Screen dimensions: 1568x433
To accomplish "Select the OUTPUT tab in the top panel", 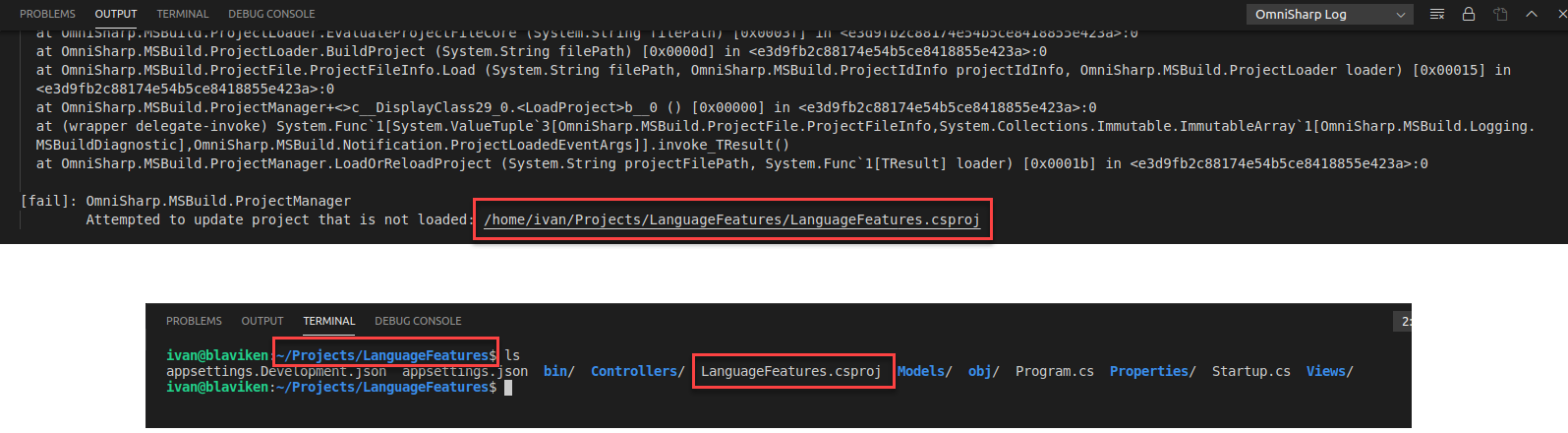I will pos(116,14).
